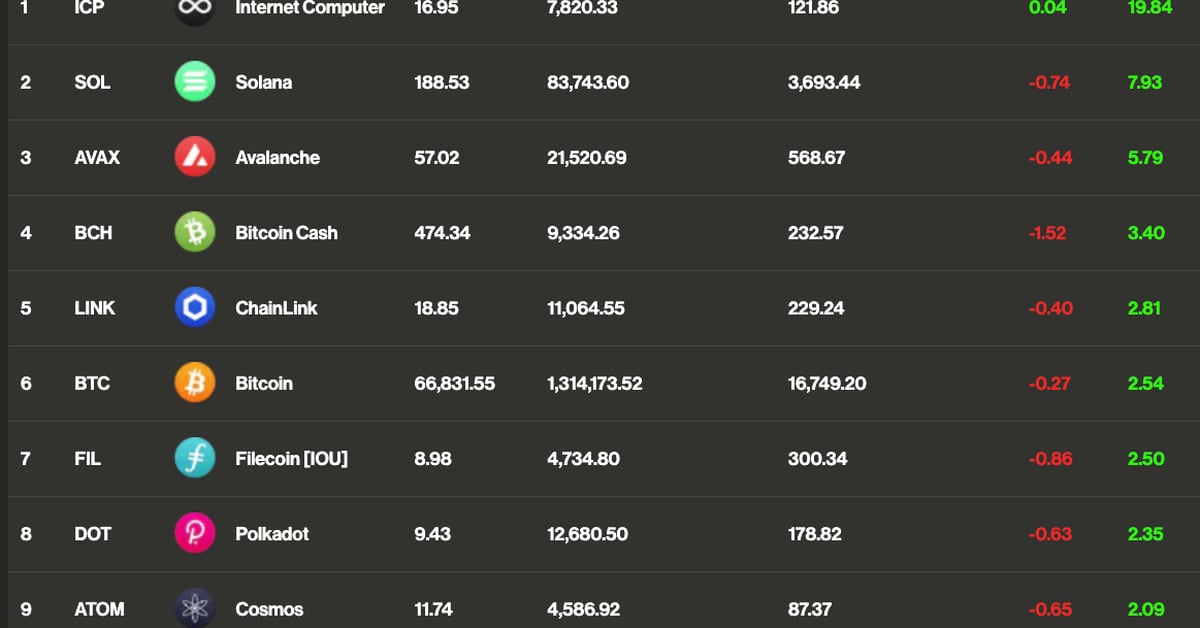The image size is (1200, 628).
Task: Click the AVAX ticker symbol
Action: click(x=97, y=158)
